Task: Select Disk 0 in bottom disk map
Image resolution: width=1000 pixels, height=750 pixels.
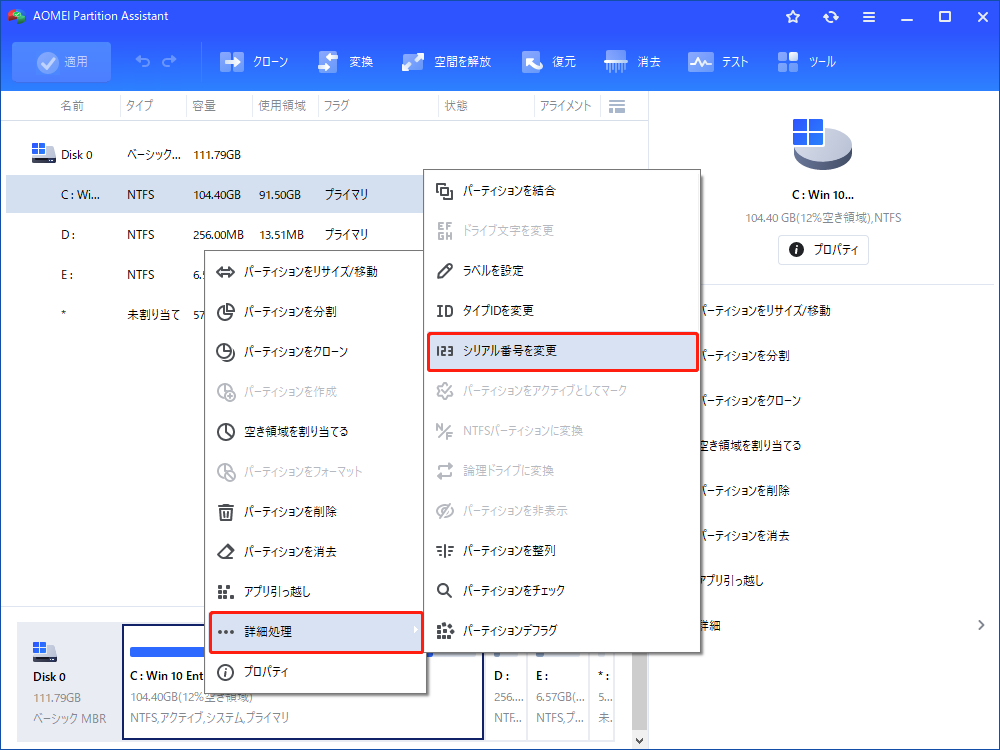Action: click(x=69, y=682)
